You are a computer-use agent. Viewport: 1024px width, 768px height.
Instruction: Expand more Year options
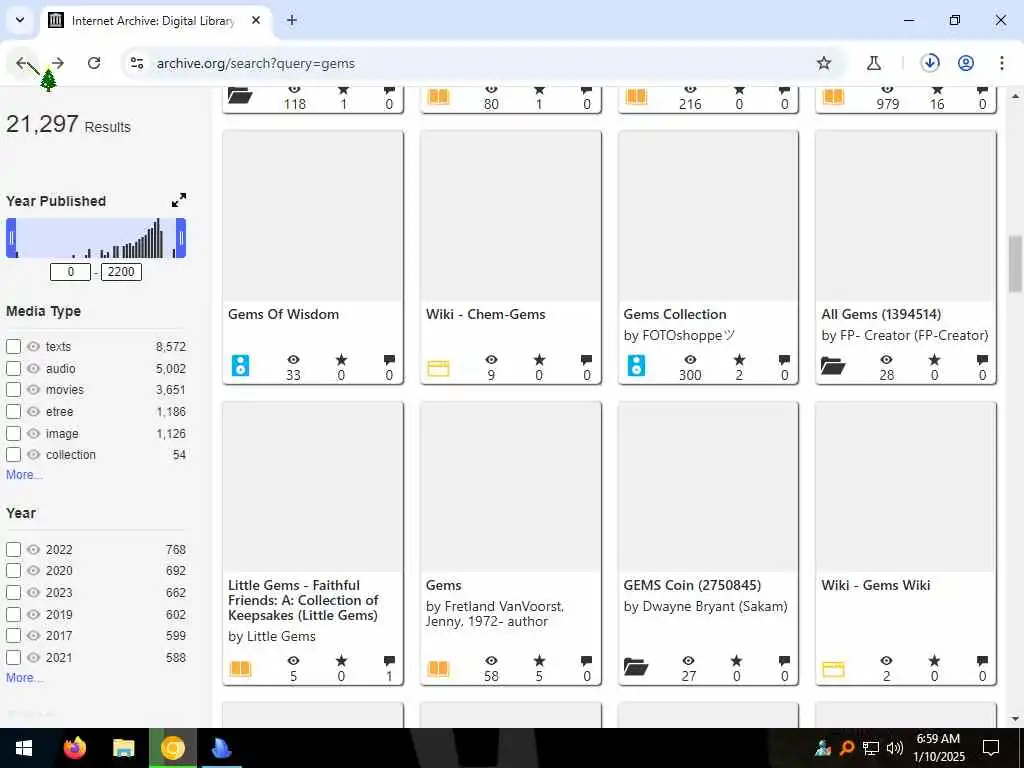24,678
